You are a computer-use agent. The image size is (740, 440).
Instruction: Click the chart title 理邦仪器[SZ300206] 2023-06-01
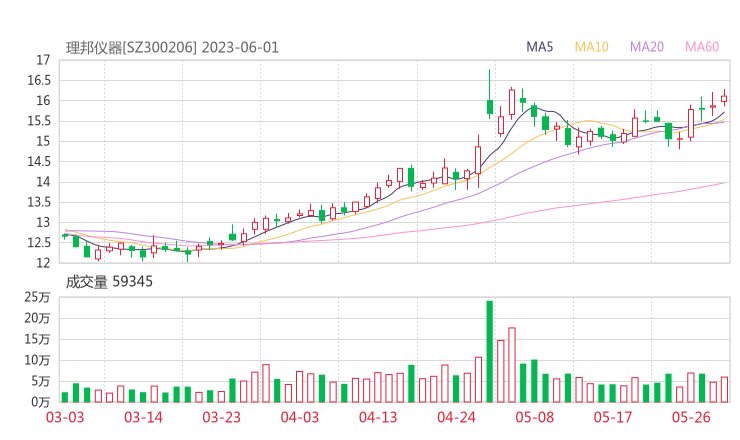(x=172, y=48)
